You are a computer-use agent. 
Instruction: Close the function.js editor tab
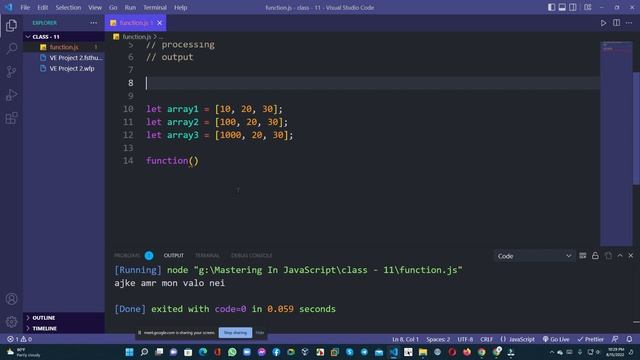tap(160, 23)
